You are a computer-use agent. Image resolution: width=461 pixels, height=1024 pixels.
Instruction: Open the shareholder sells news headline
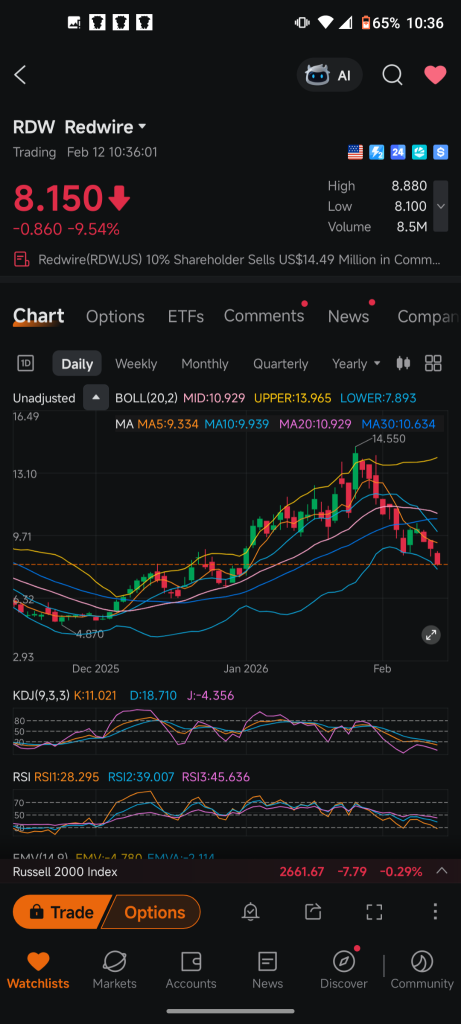tap(240, 260)
